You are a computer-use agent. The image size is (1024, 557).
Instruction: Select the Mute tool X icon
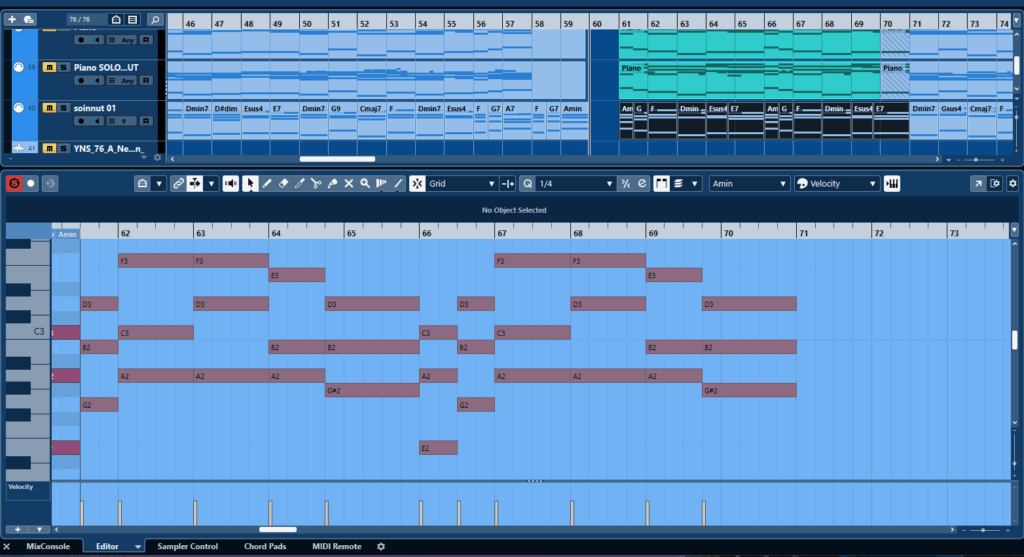point(348,184)
